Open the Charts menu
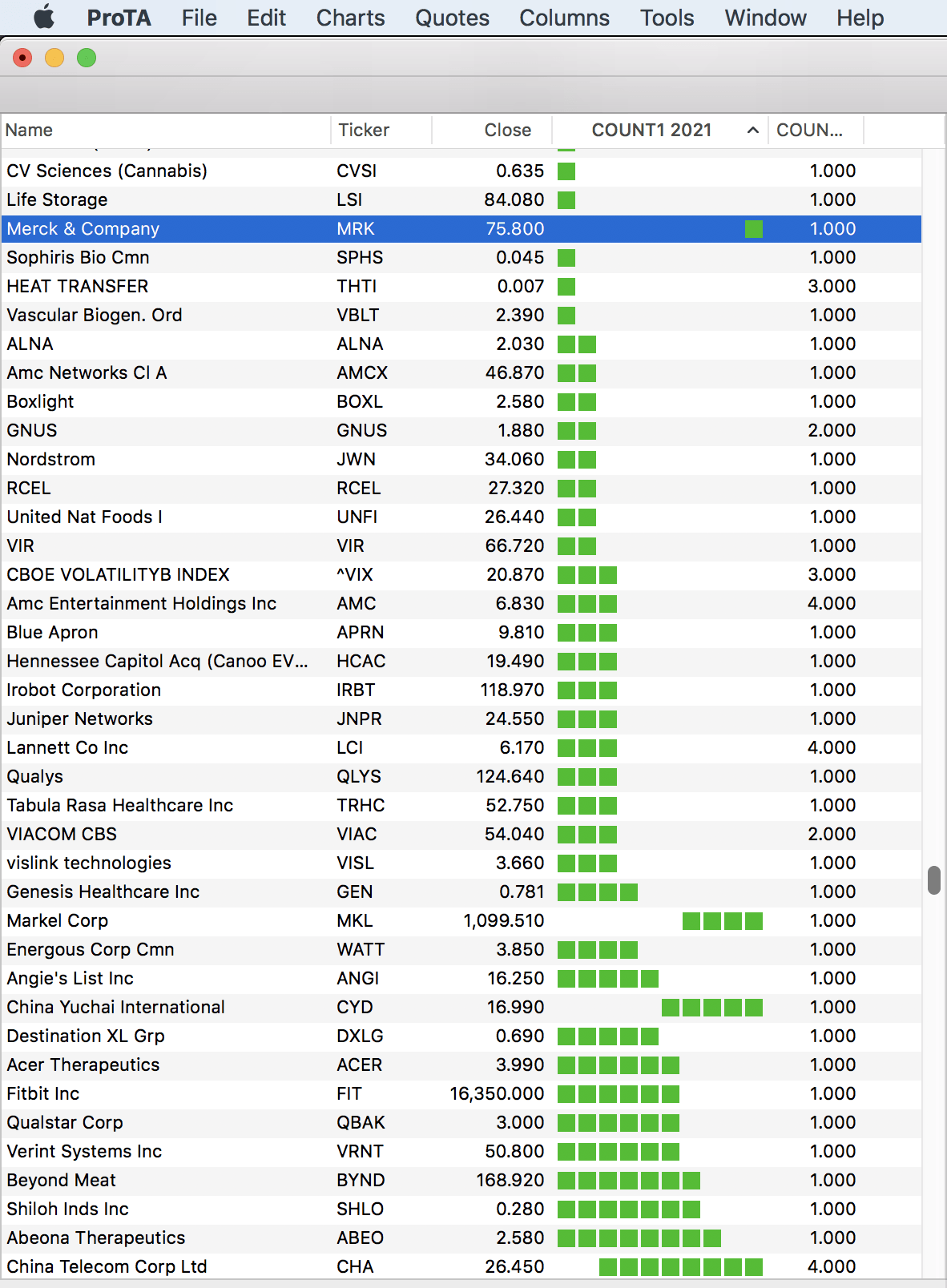The image size is (947, 1288). 351,18
